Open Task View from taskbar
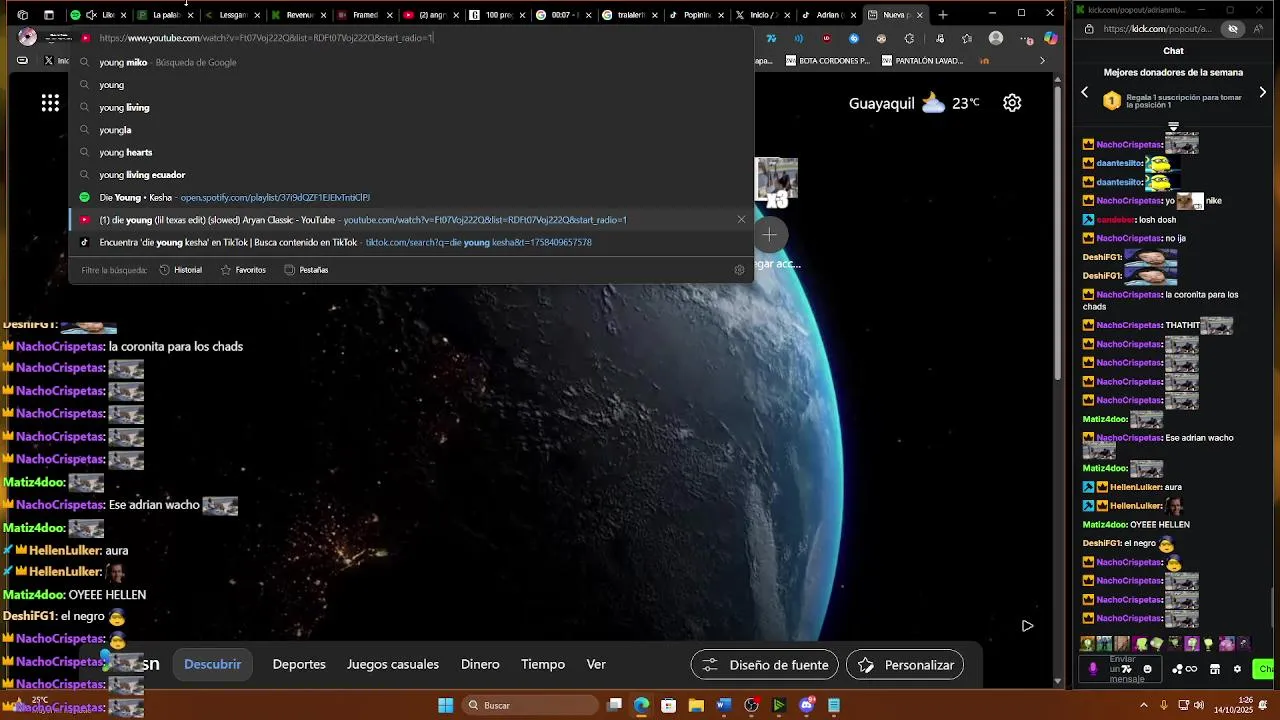 coord(615,705)
